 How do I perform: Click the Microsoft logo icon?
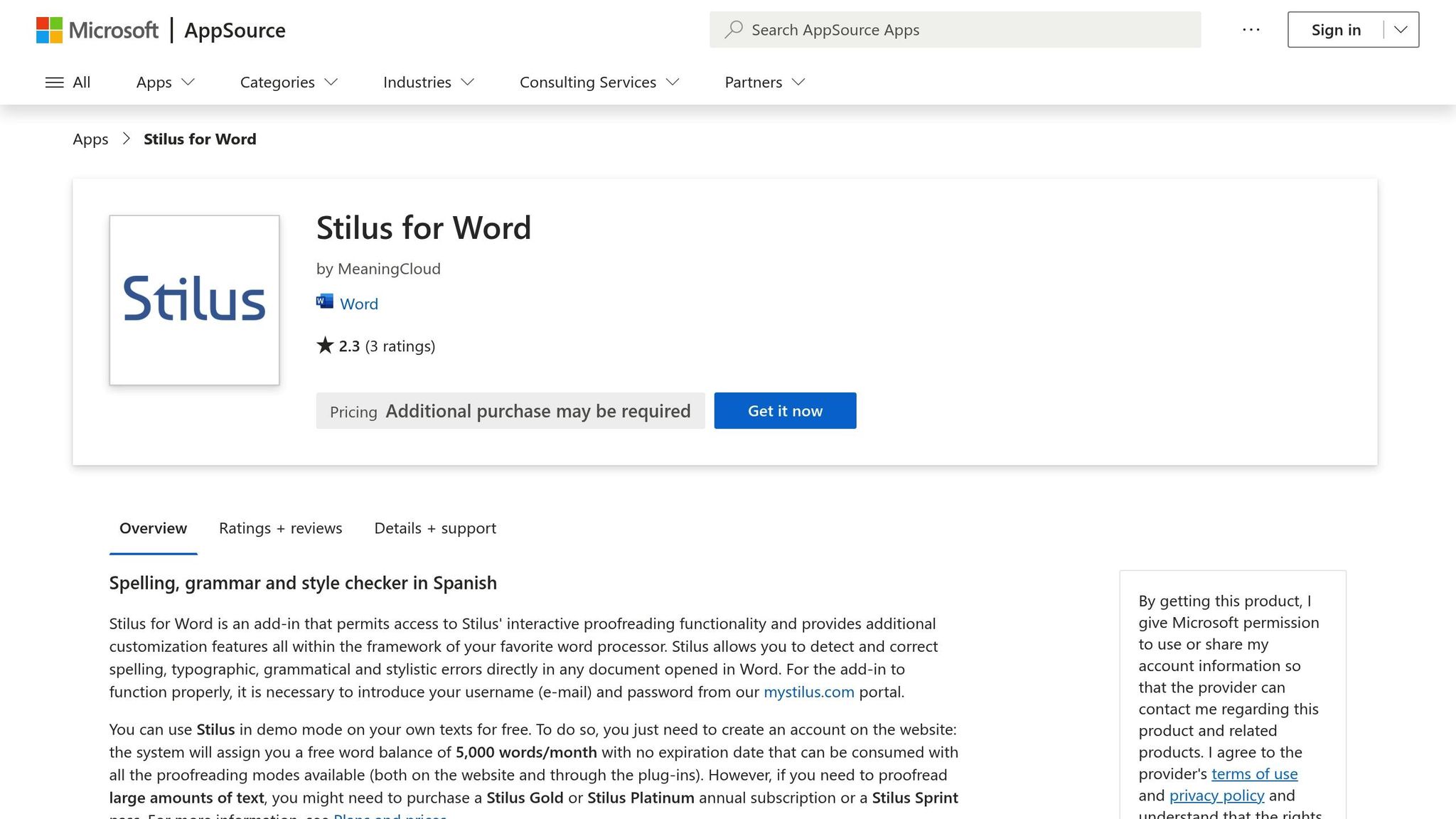tap(49, 30)
